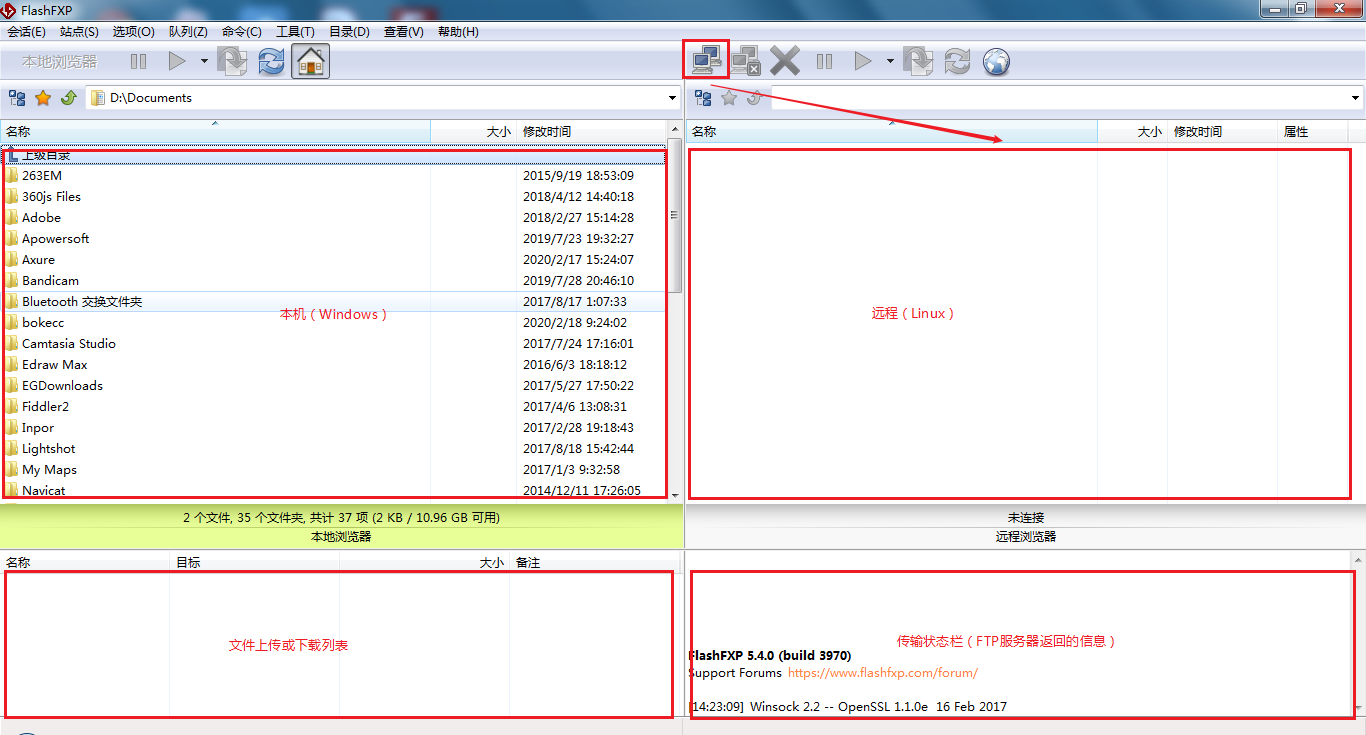Click the local file list vertical scrollbar
The width and height of the screenshot is (1366, 735).
click(674, 215)
